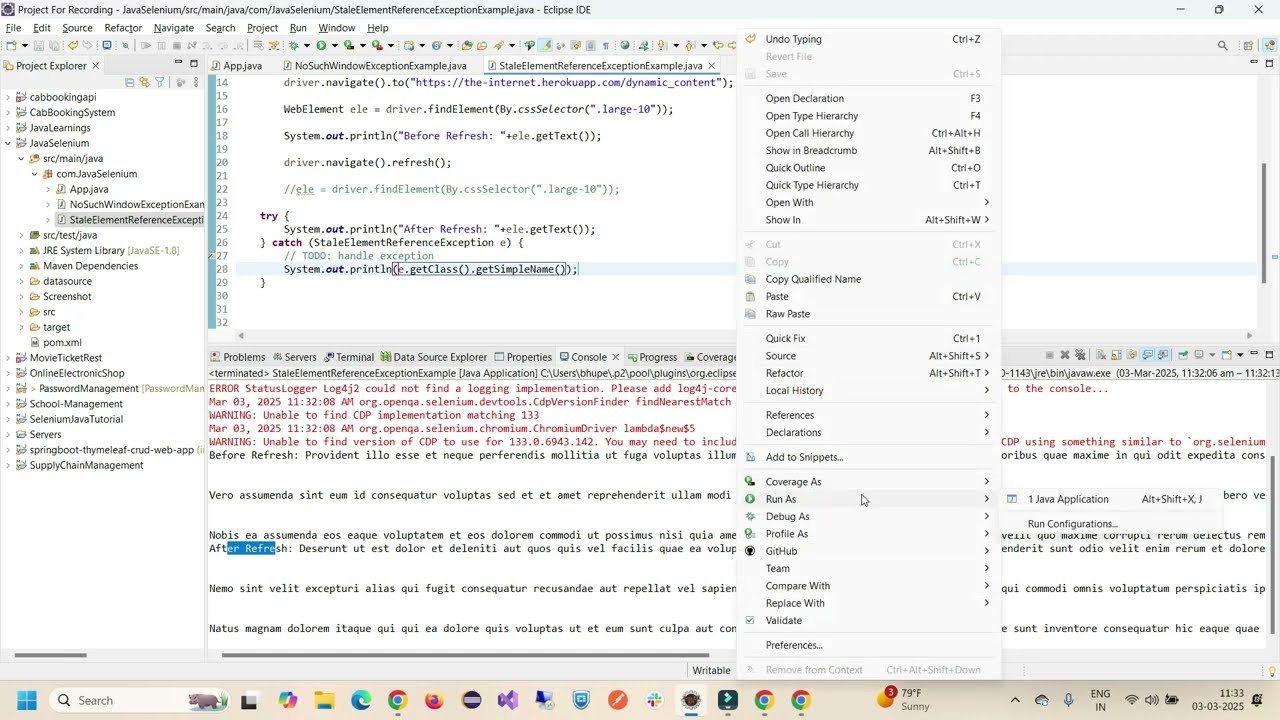Toggle Show Console When Standard Error Changes
The height and width of the screenshot is (720, 1280).
coord(1163,355)
